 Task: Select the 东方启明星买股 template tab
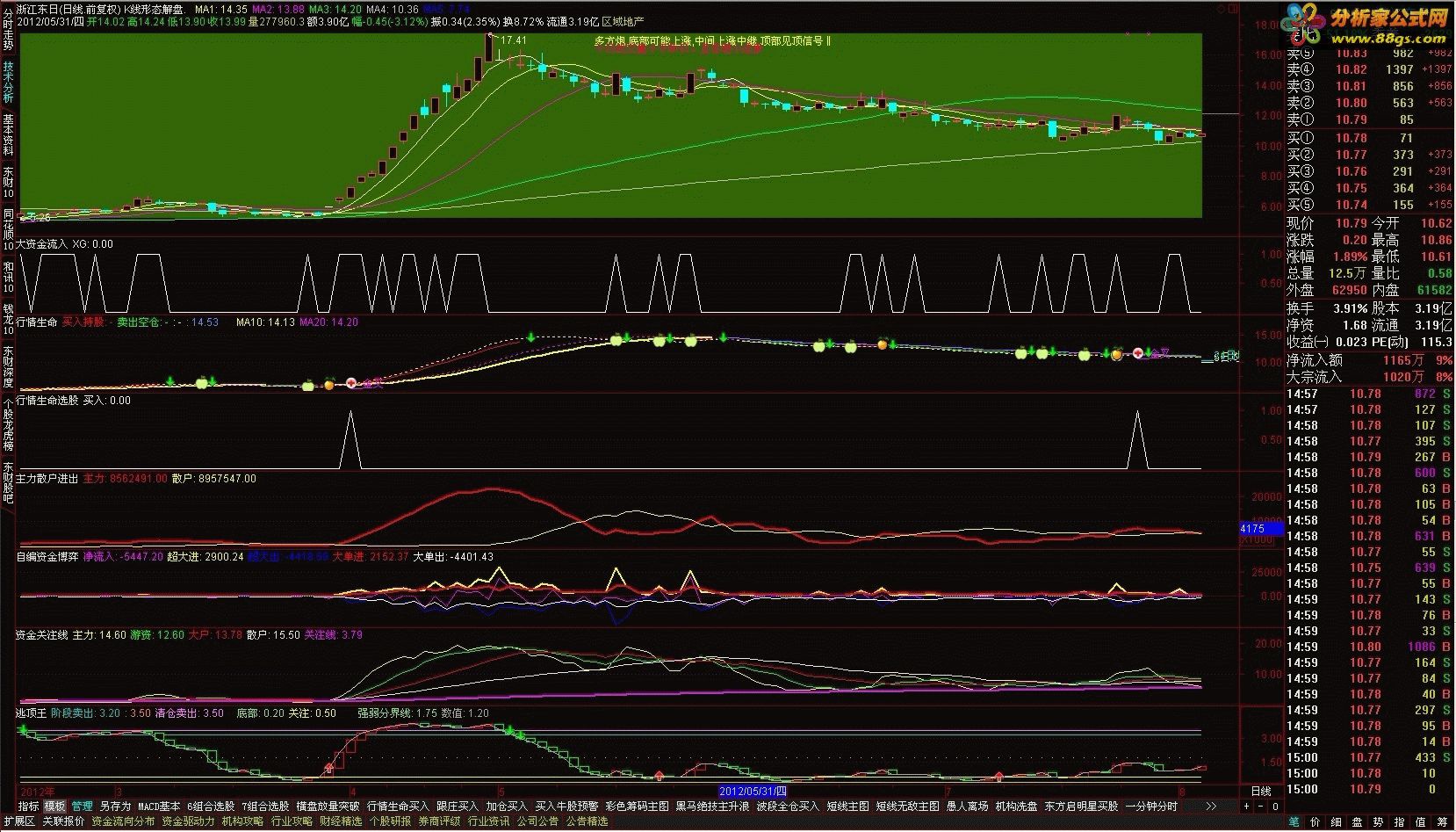pyautogui.click(x=1081, y=806)
